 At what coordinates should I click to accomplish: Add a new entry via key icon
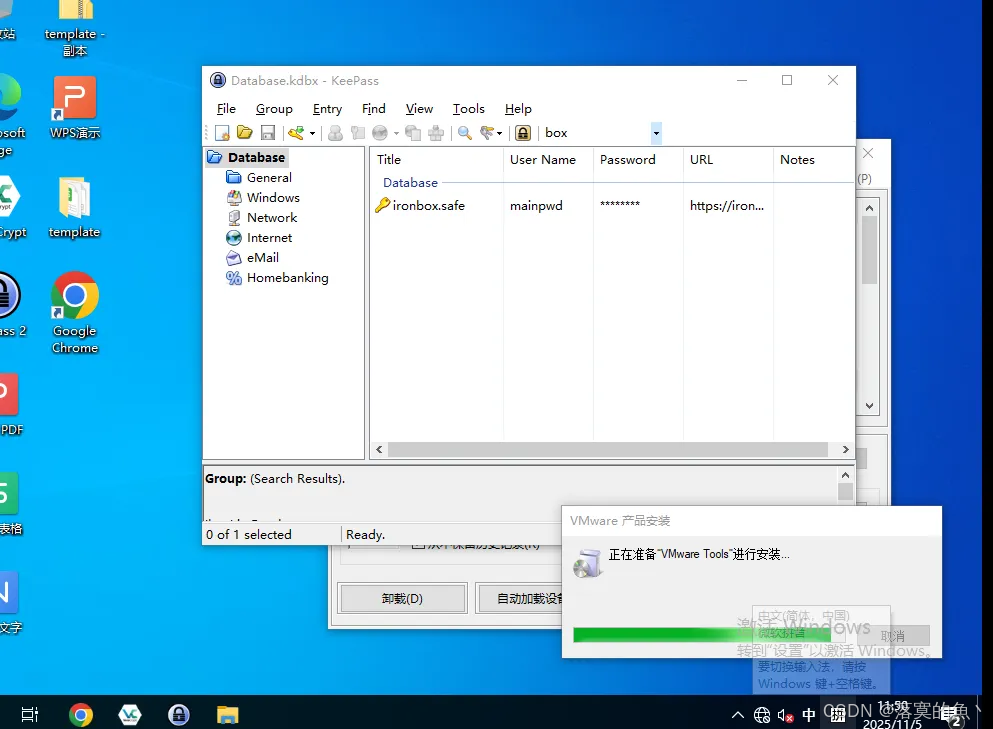pyautogui.click(x=296, y=133)
